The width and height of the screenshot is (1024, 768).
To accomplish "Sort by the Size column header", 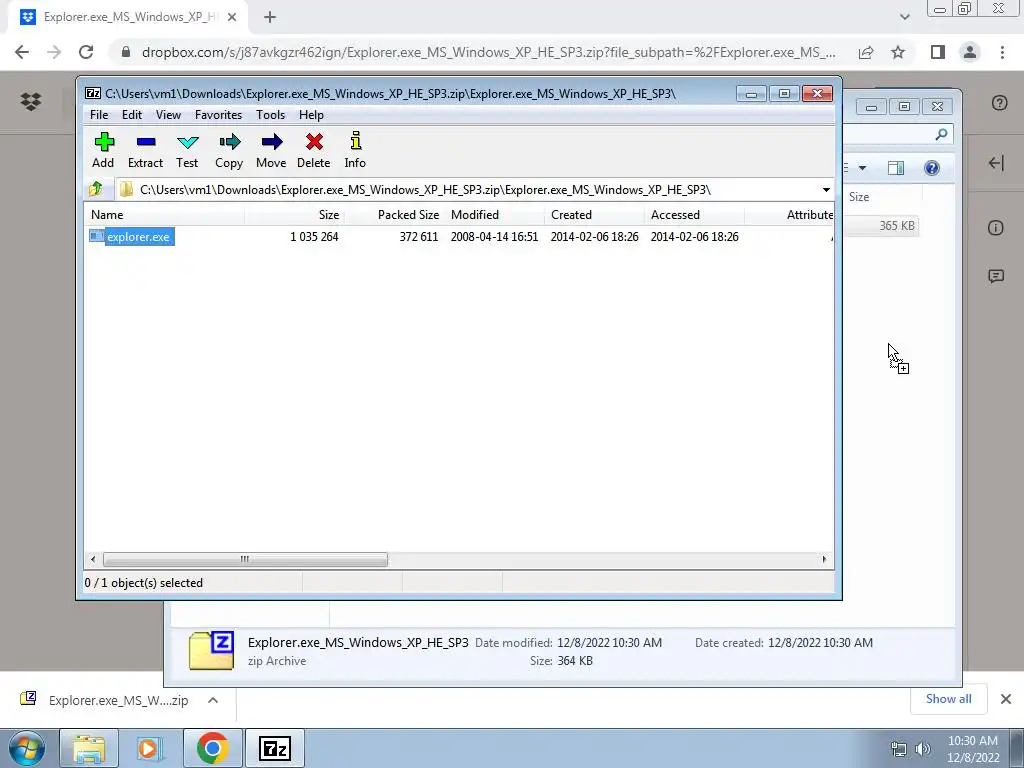I will click(295, 215).
